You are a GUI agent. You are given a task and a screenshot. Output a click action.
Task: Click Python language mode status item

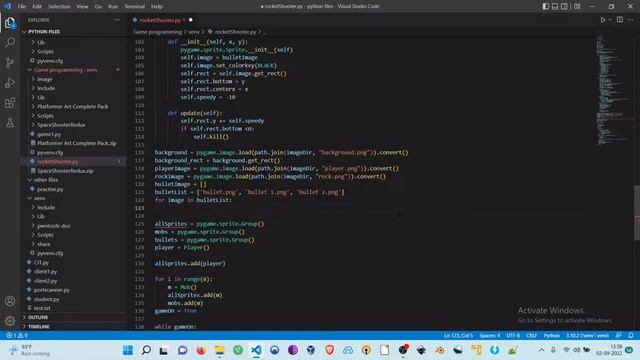tap(551, 336)
